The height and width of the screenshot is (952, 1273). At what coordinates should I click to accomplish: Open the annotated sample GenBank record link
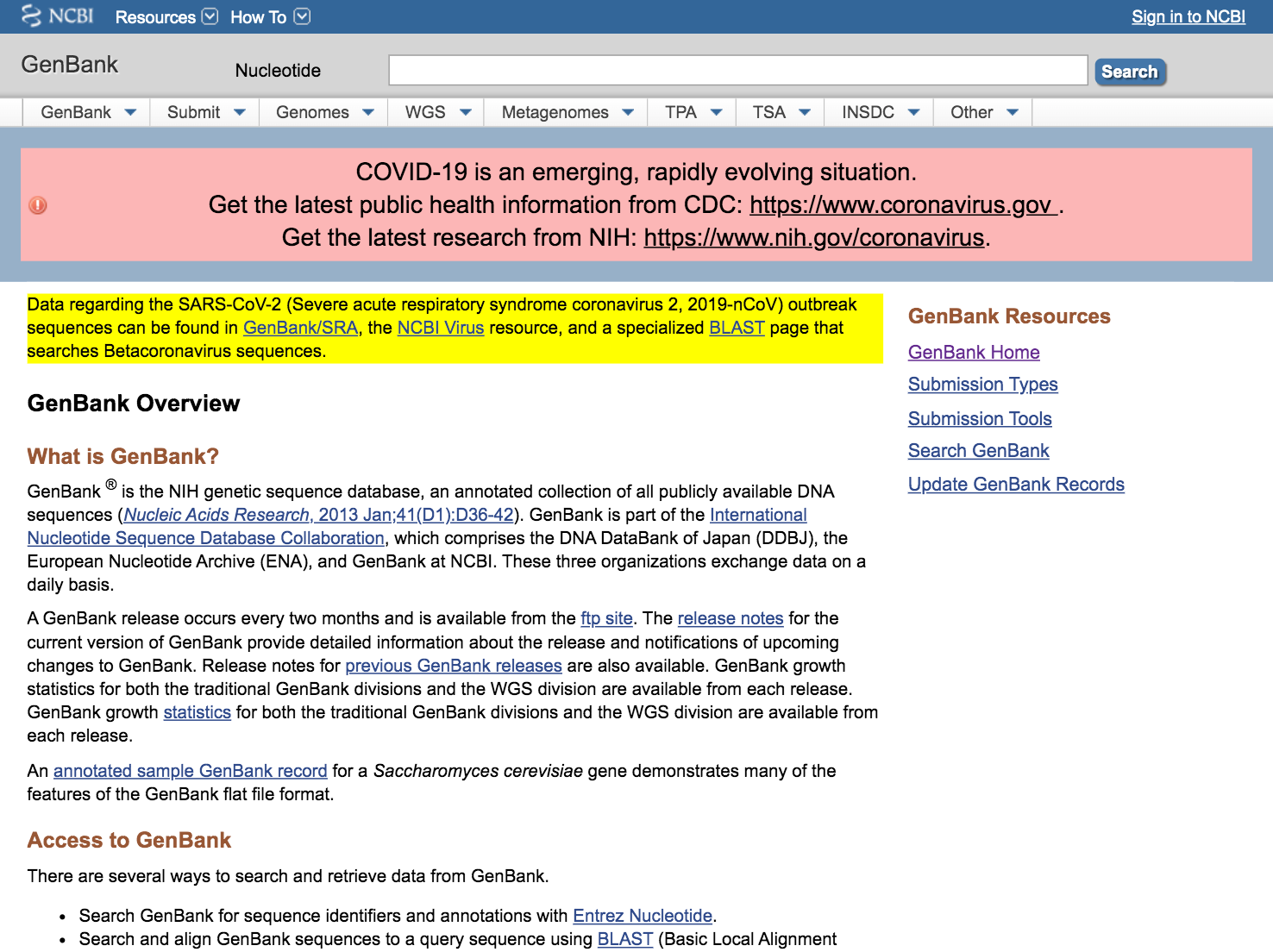190,771
